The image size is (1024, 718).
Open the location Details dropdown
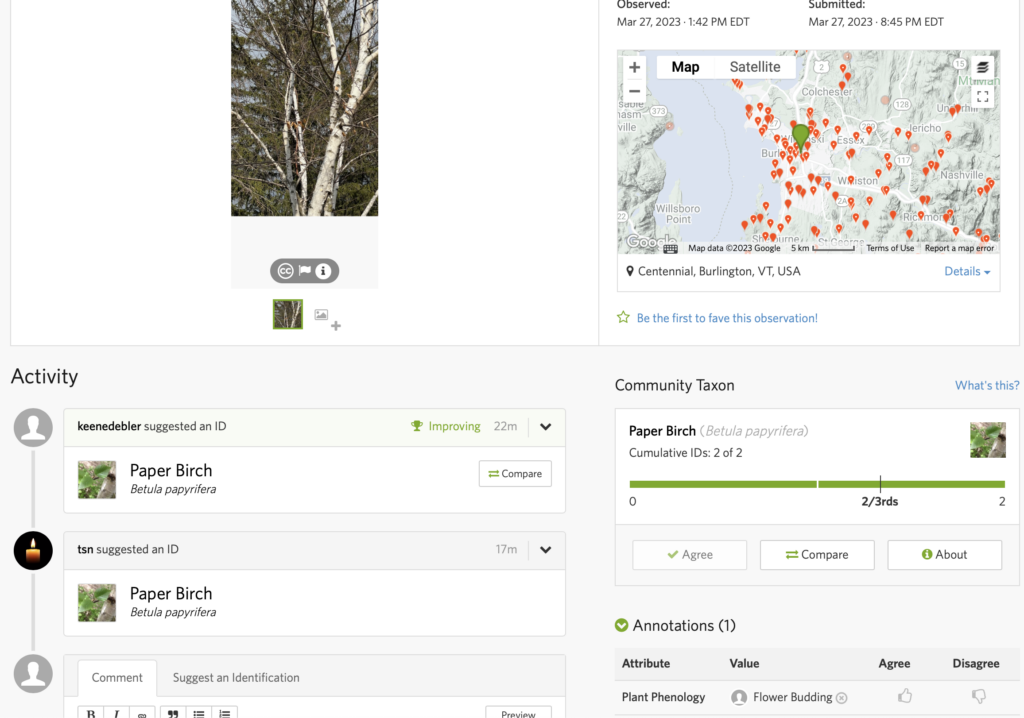pyautogui.click(x=967, y=272)
